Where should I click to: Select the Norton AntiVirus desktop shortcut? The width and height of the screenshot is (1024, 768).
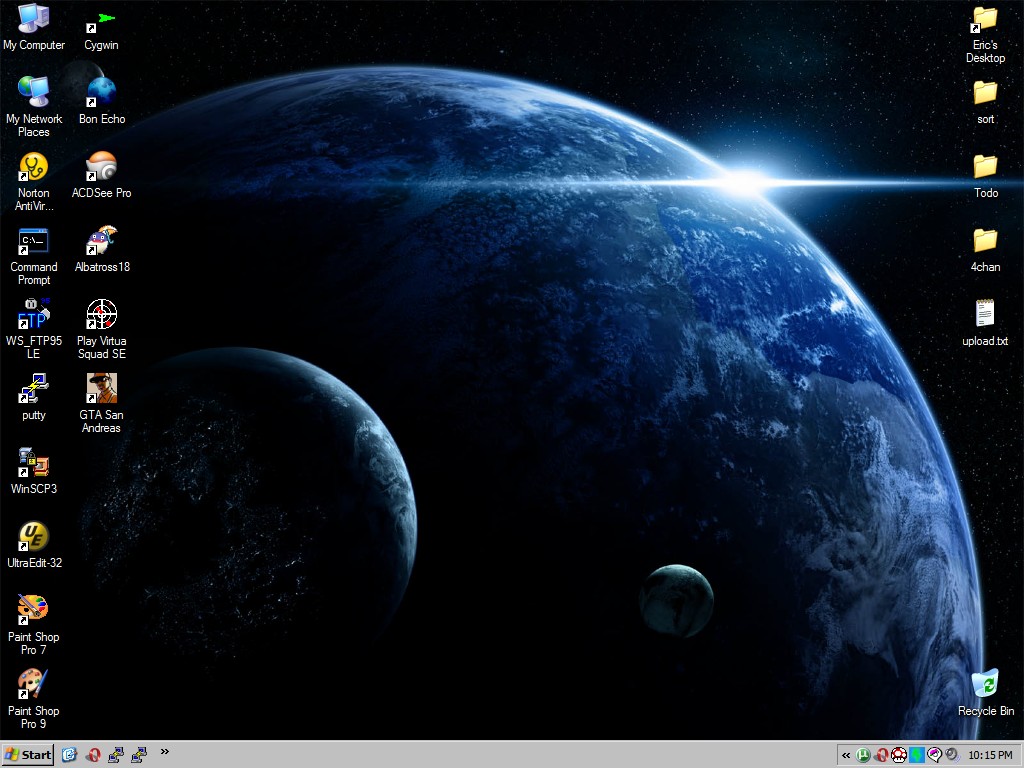click(x=34, y=182)
